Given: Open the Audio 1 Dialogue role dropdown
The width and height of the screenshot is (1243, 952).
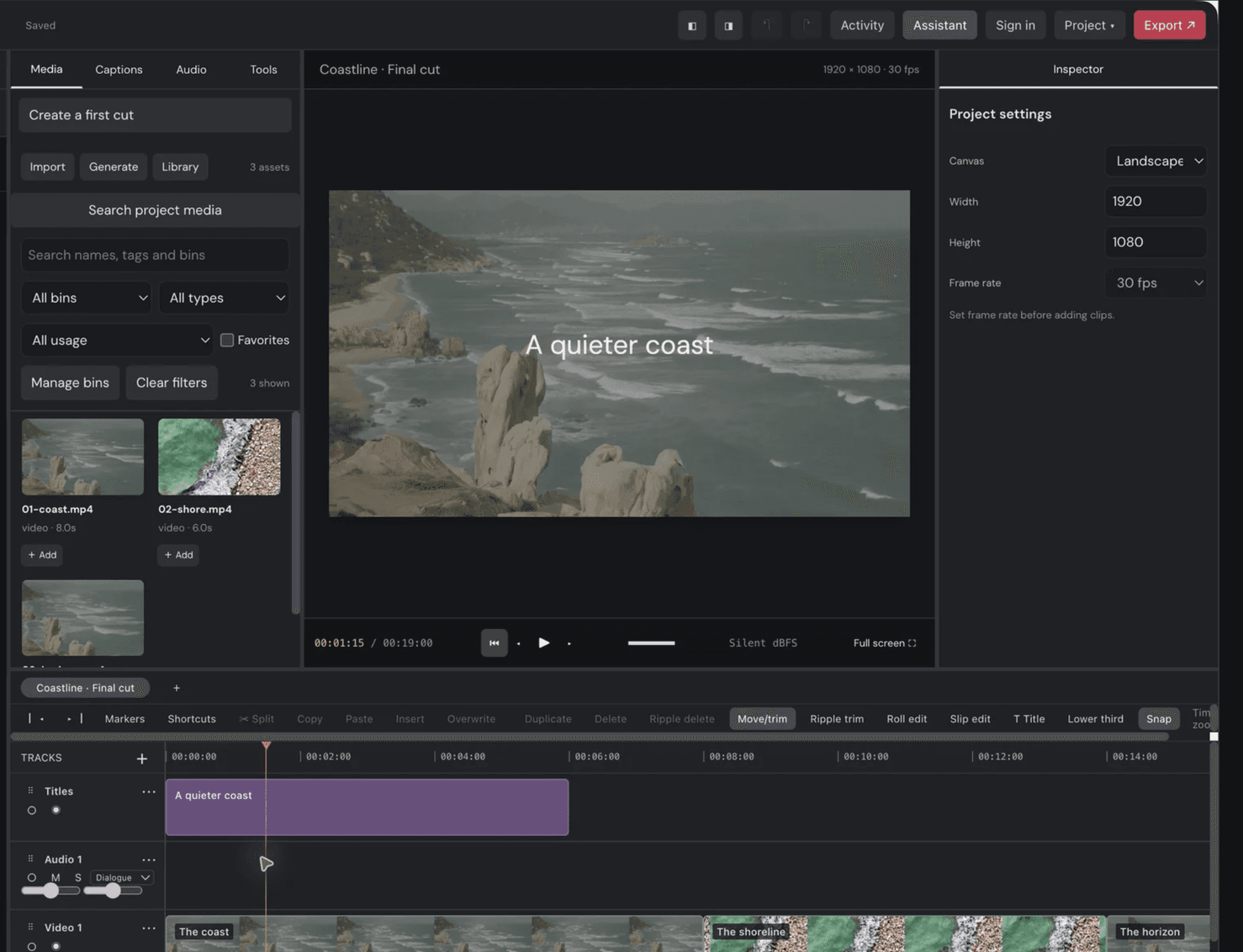Looking at the screenshot, I should pyautogui.click(x=122, y=878).
